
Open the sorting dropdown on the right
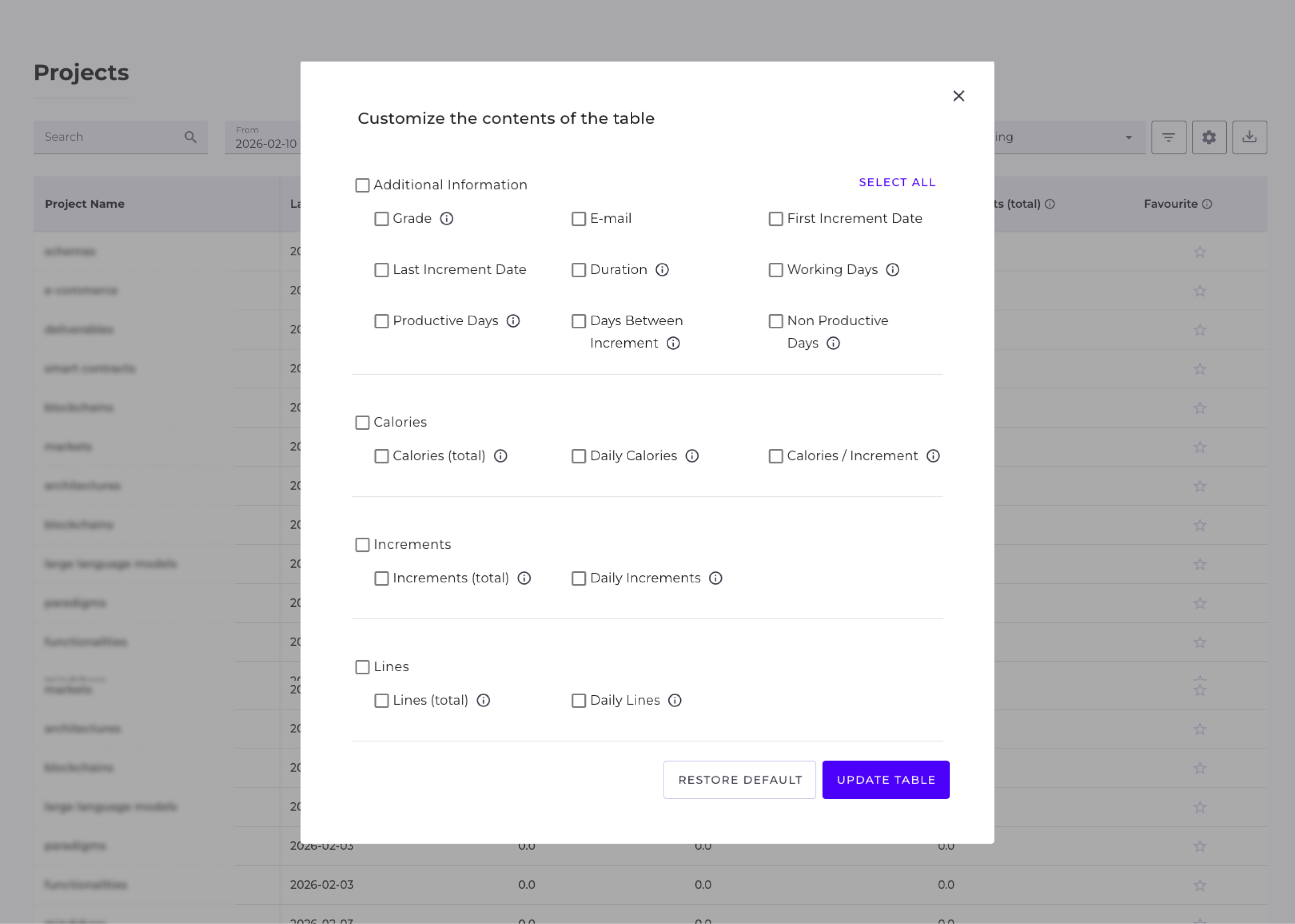pos(1128,136)
